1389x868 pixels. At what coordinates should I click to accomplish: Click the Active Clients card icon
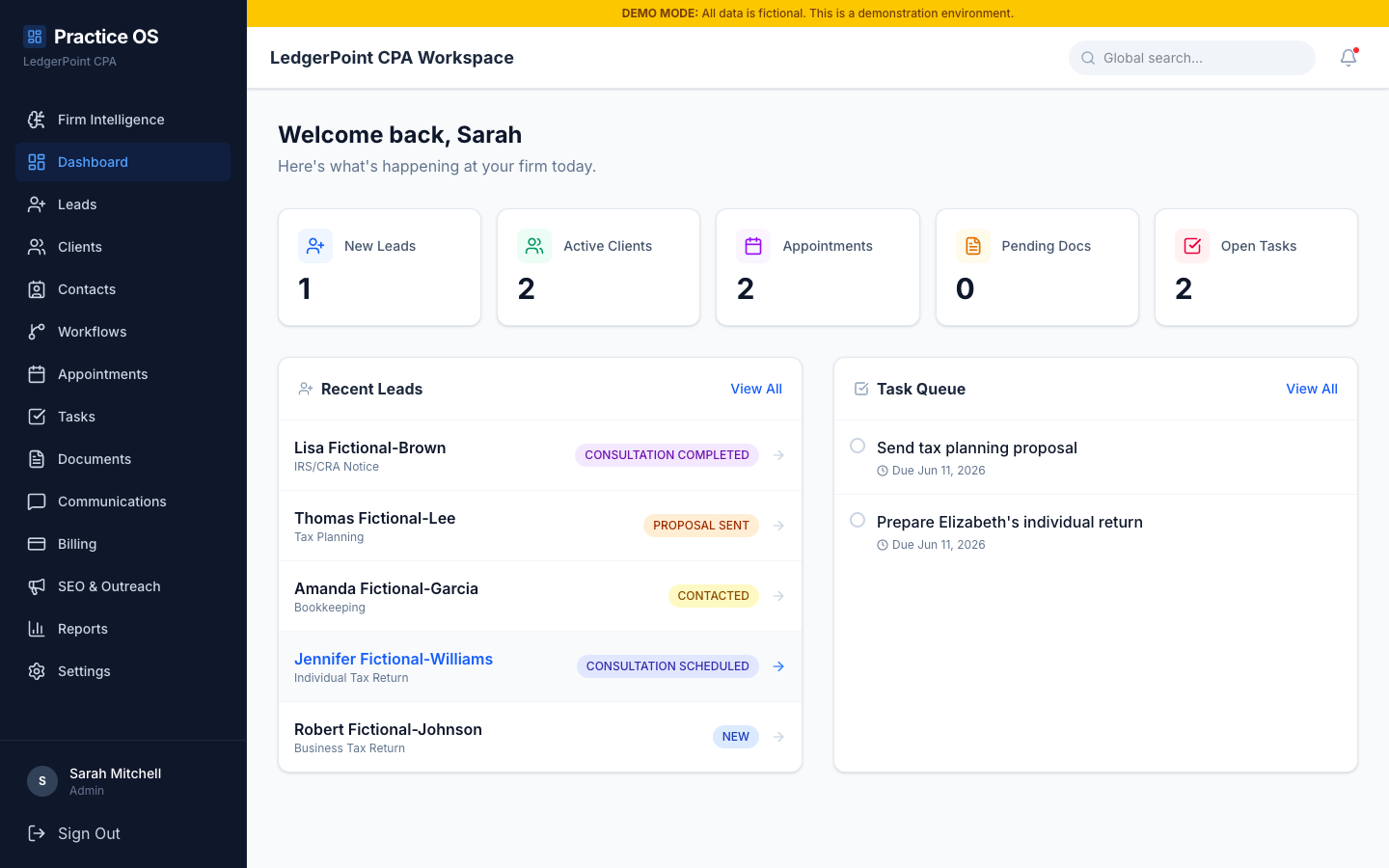pos(534,246)
